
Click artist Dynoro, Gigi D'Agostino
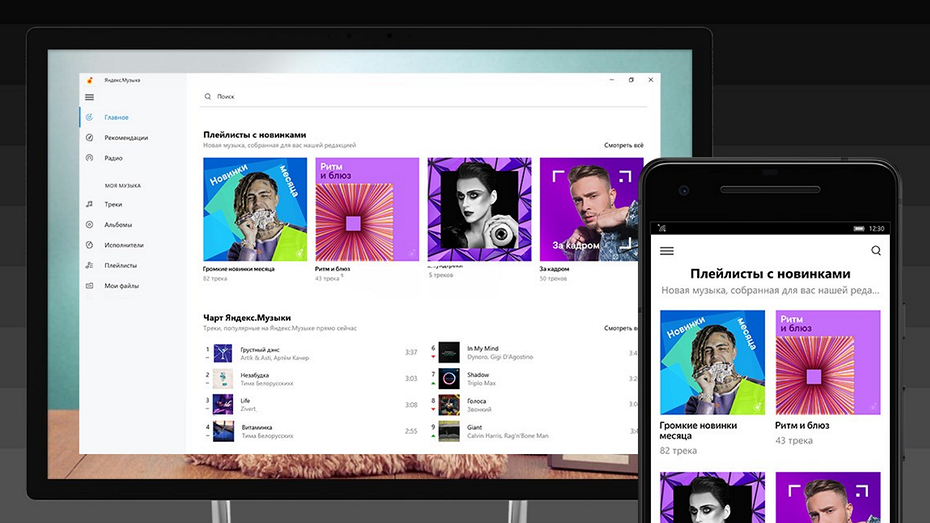500,357
